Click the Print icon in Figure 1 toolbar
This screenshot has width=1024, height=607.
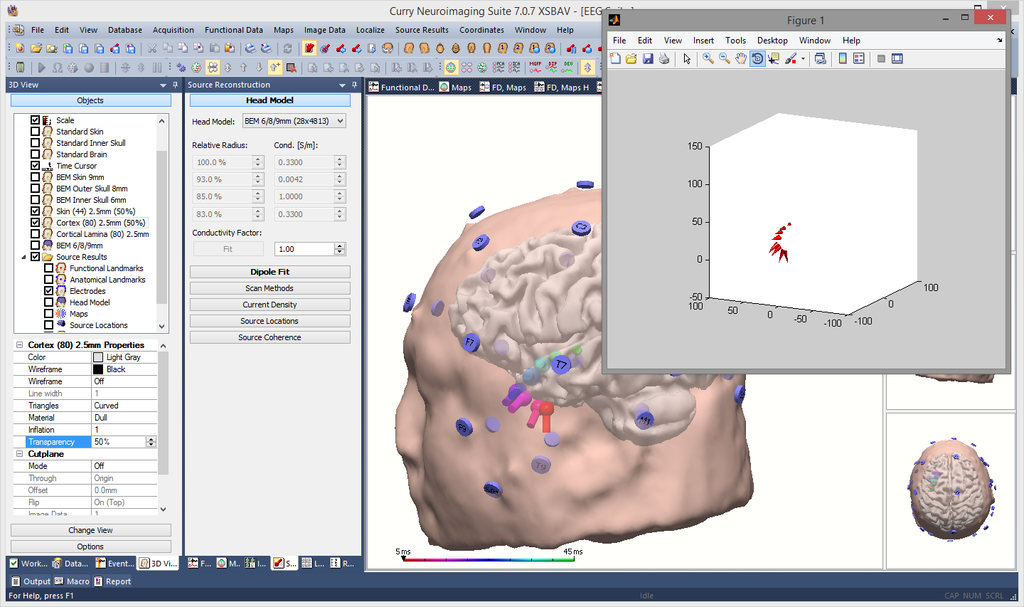click(664, 59)
